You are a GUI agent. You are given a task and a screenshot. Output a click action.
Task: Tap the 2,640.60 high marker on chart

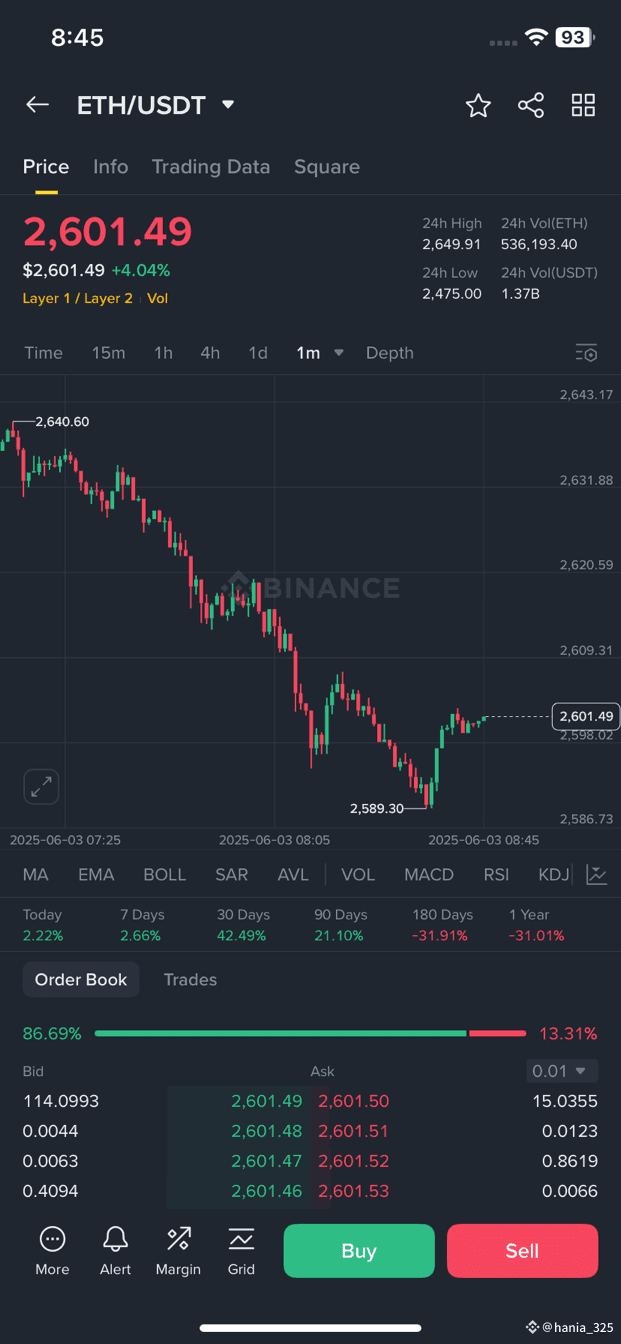(62, 422)
